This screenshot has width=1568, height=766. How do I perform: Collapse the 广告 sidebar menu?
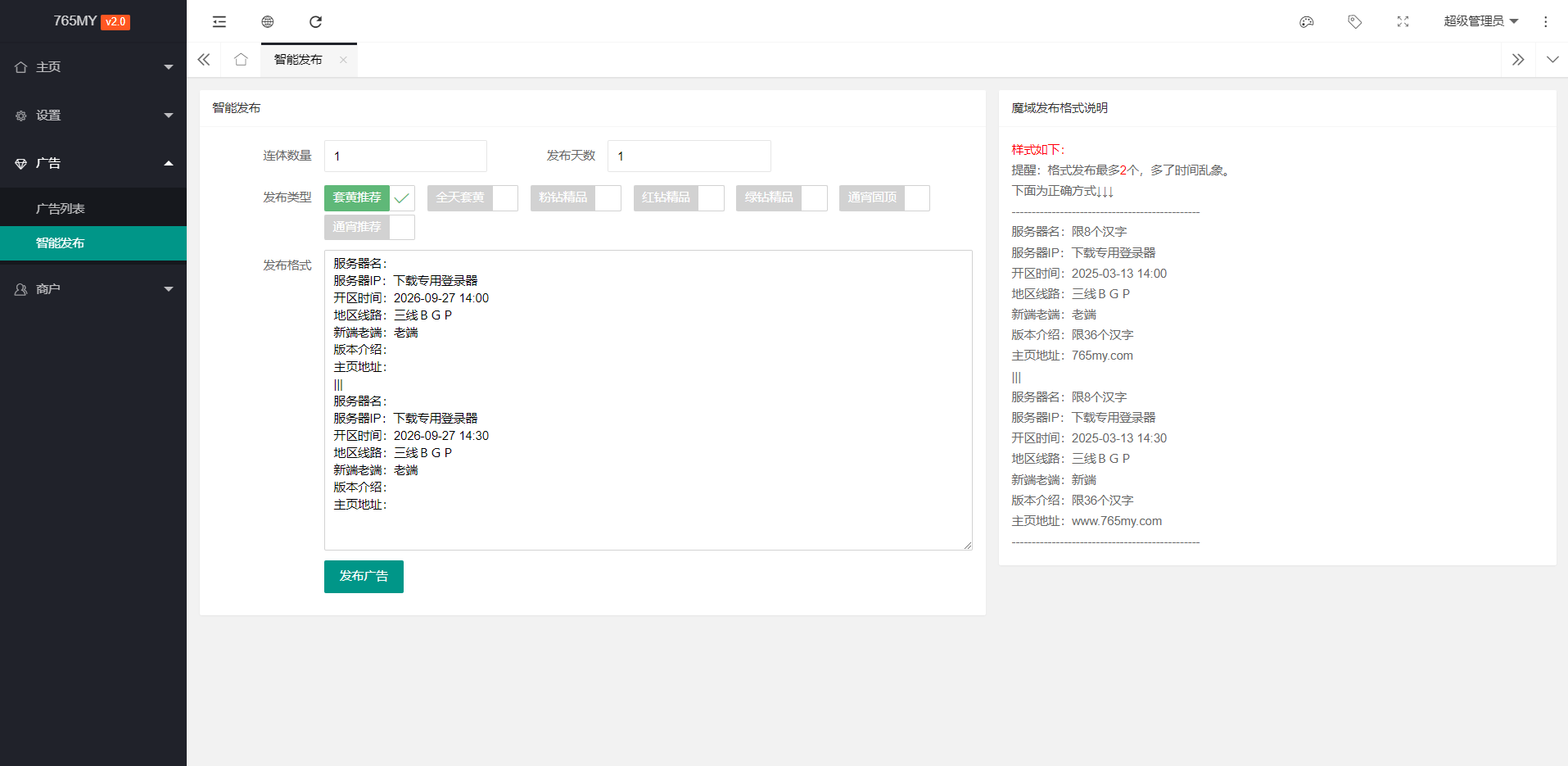pos(93,163)
